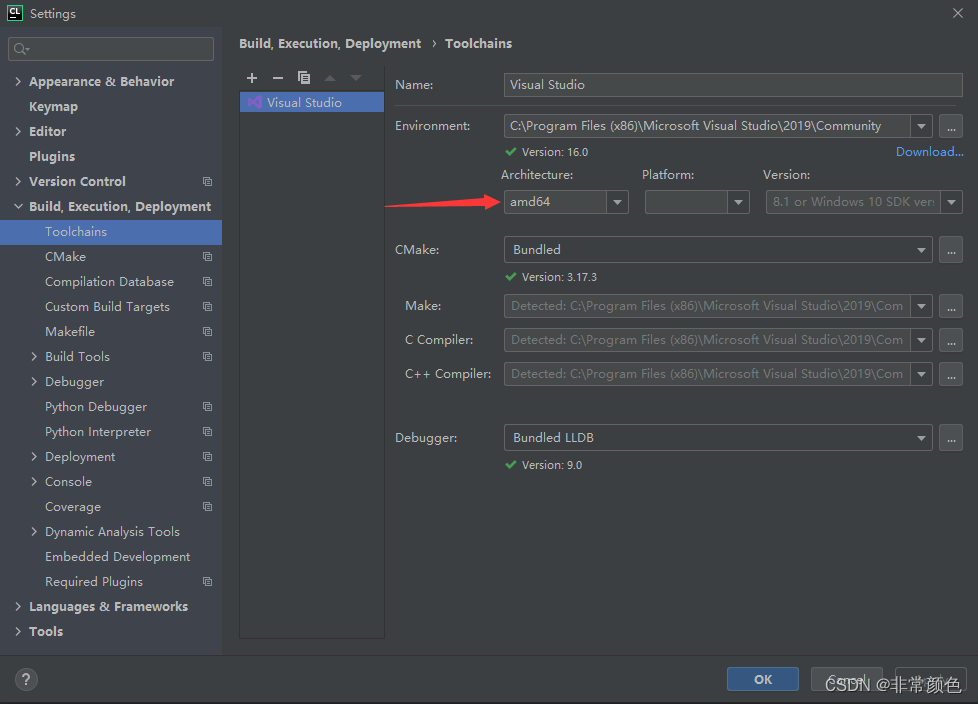978x704 pixels.
Task: Open the Environment path dropdown
Action: coord(921,127)
